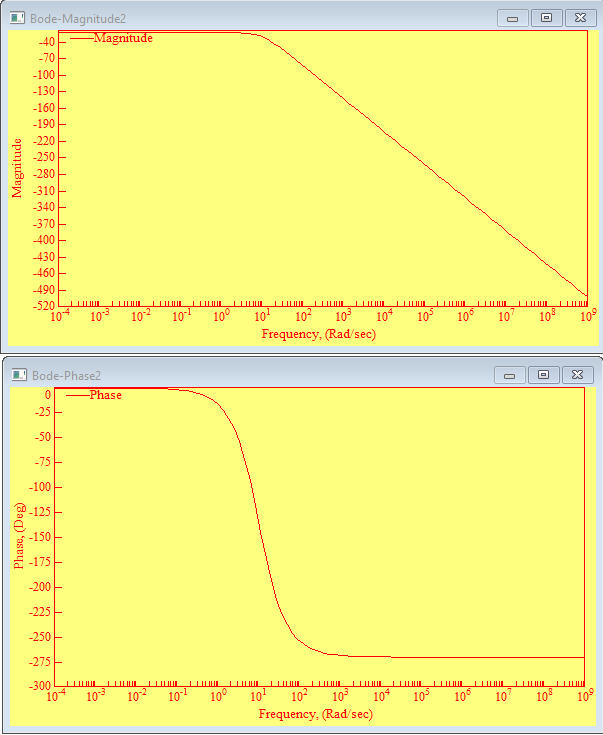603x735 pixels.
Task: Close the Bode-Magnitude2 window
Action: coord(580,18)
